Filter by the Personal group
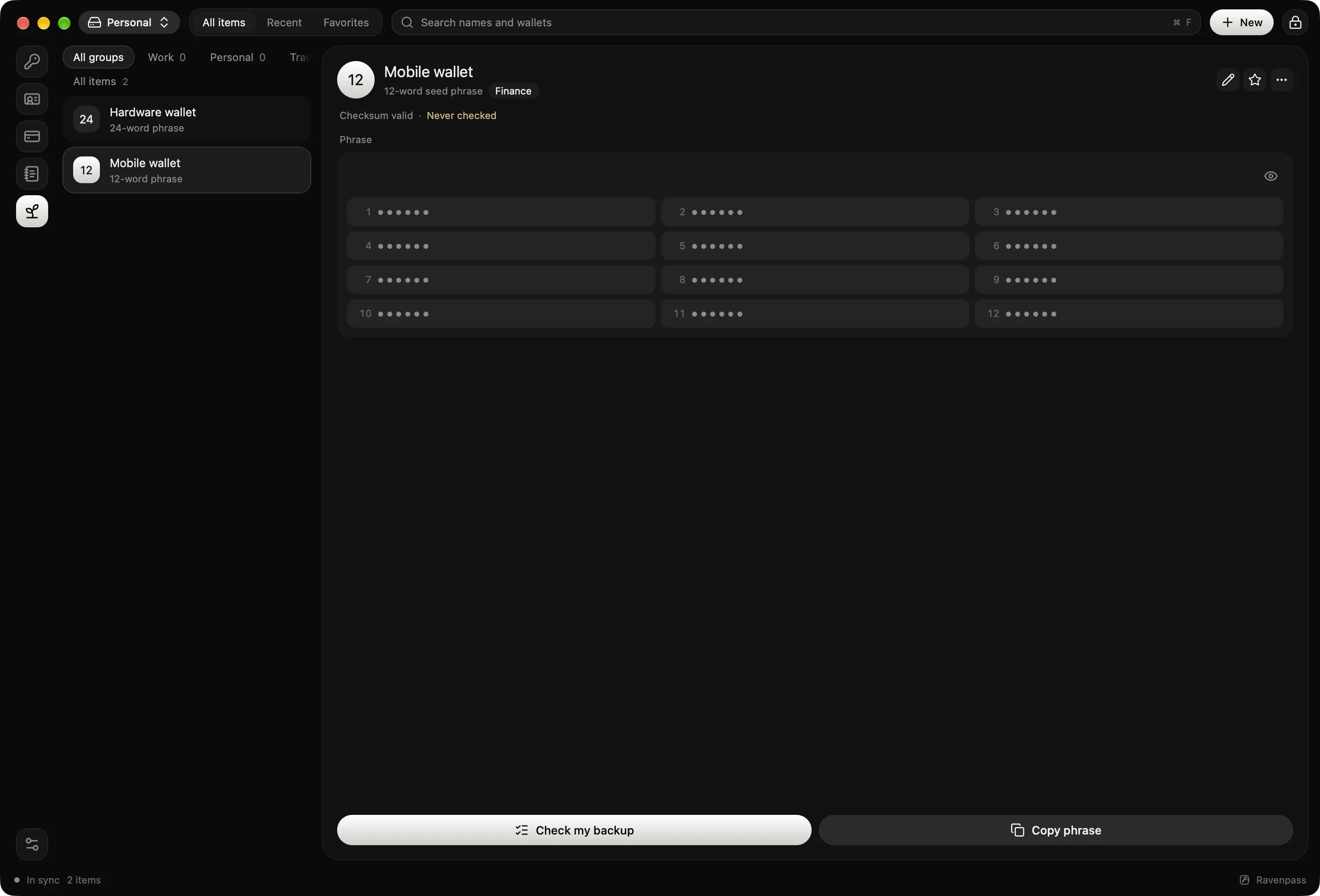The height and width of the screenshot is (896, 1320). tap(237, 58)
